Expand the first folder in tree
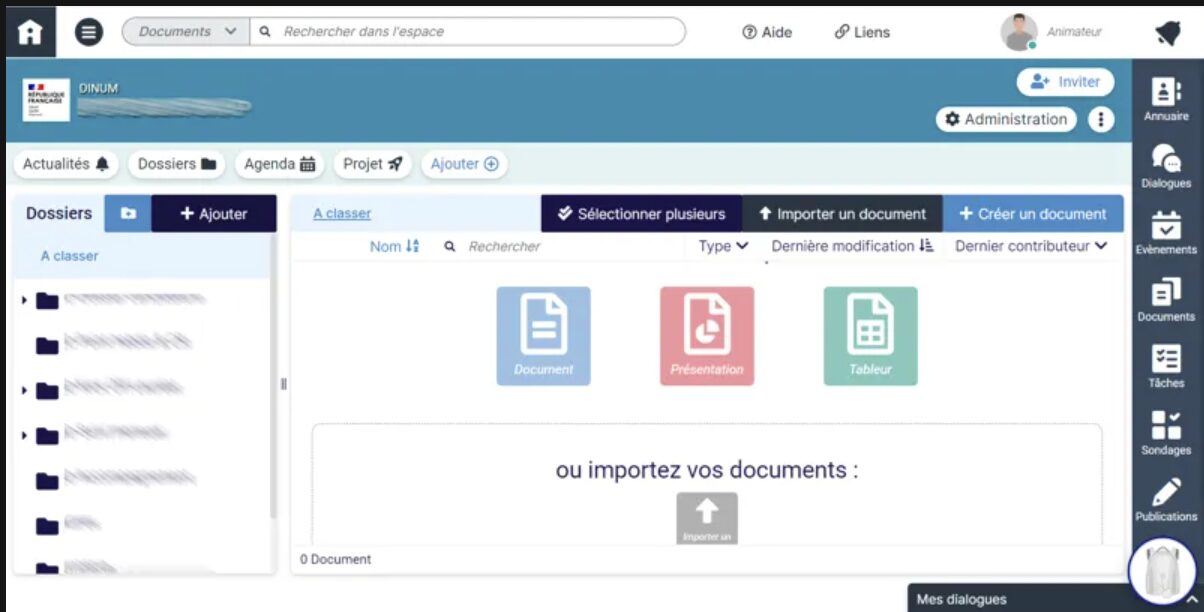 coord(24,300)
